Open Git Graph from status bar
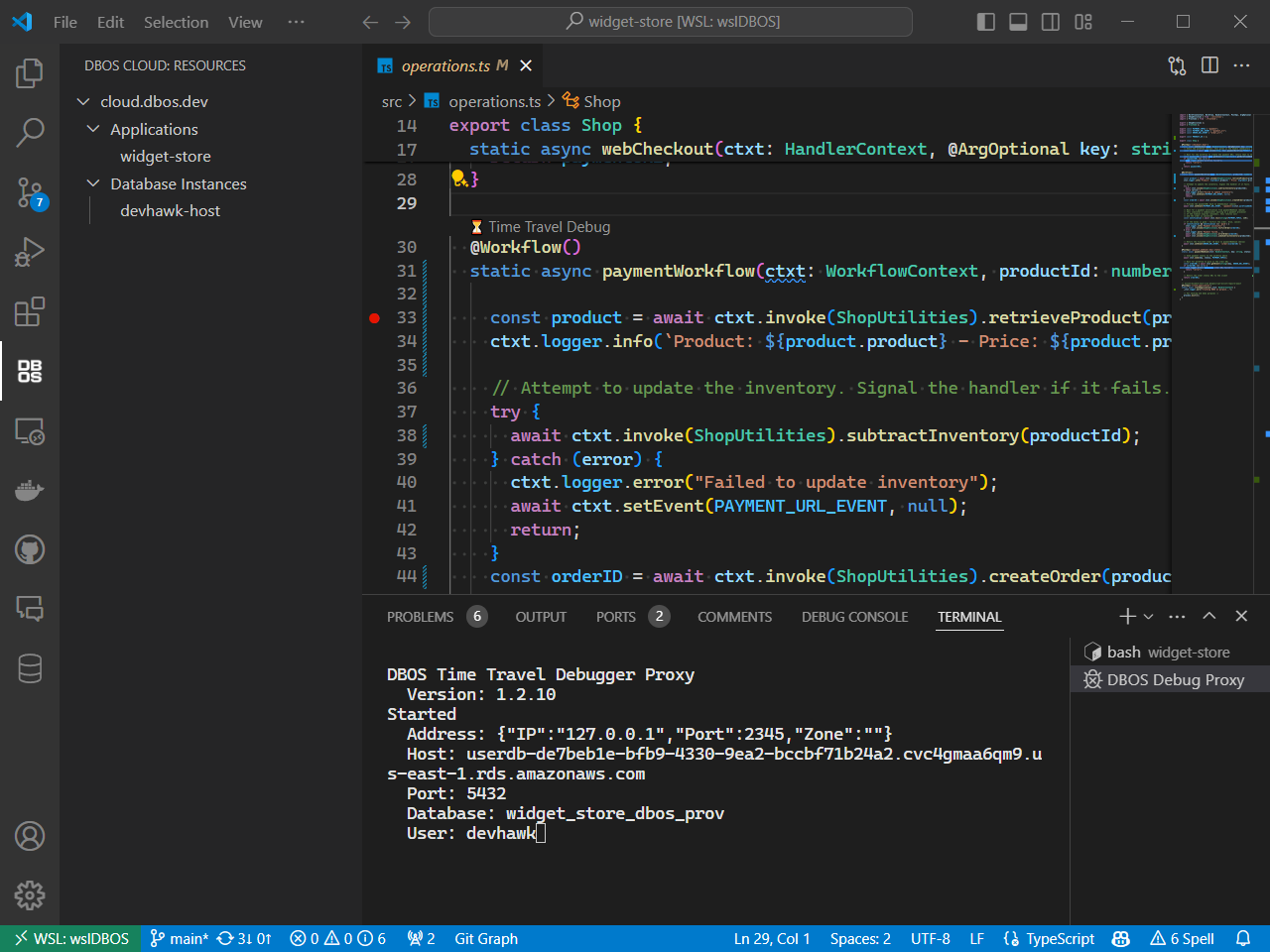 point(486,938)
